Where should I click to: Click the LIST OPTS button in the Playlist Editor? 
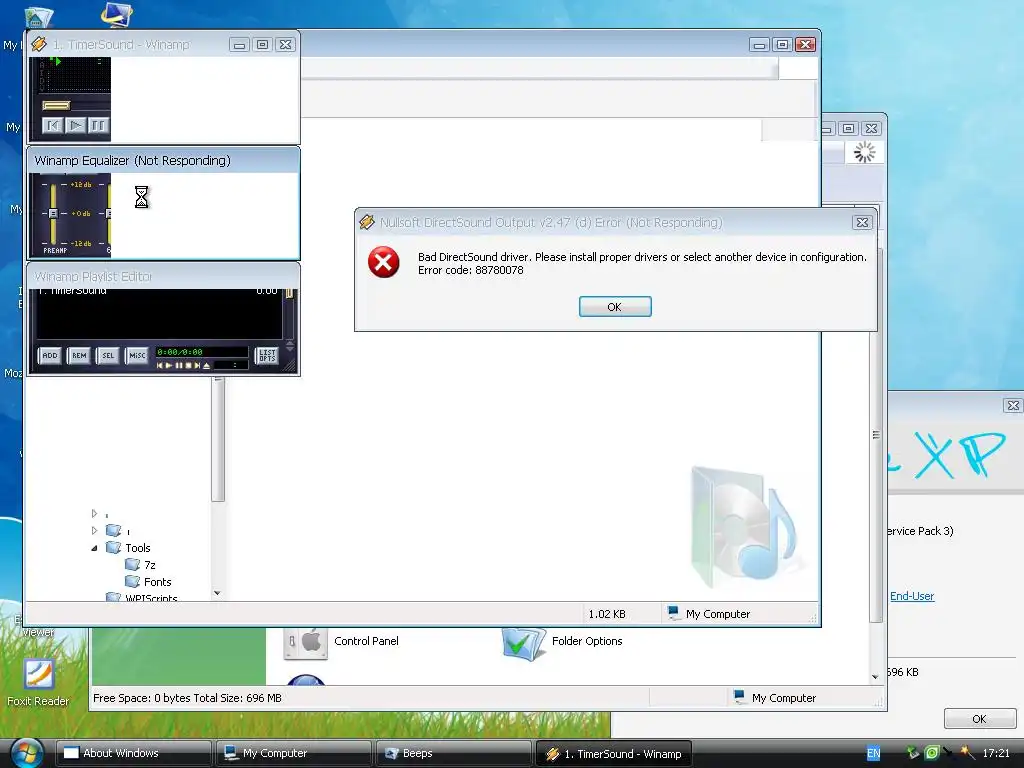[x=267, y=356]
